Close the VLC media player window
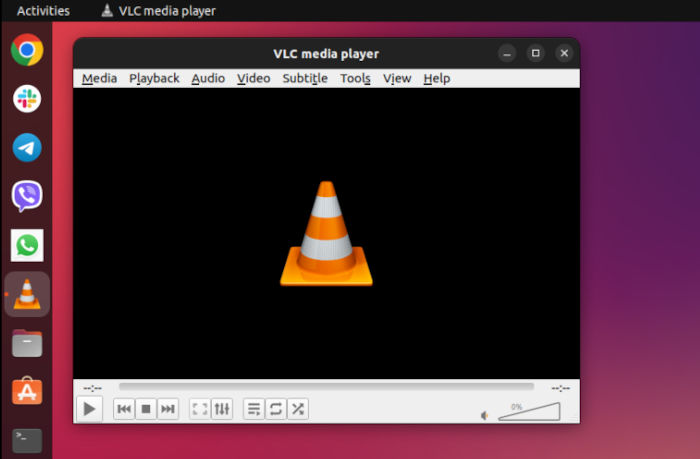This screenshot has width=700, height=459. click(564, 54)
